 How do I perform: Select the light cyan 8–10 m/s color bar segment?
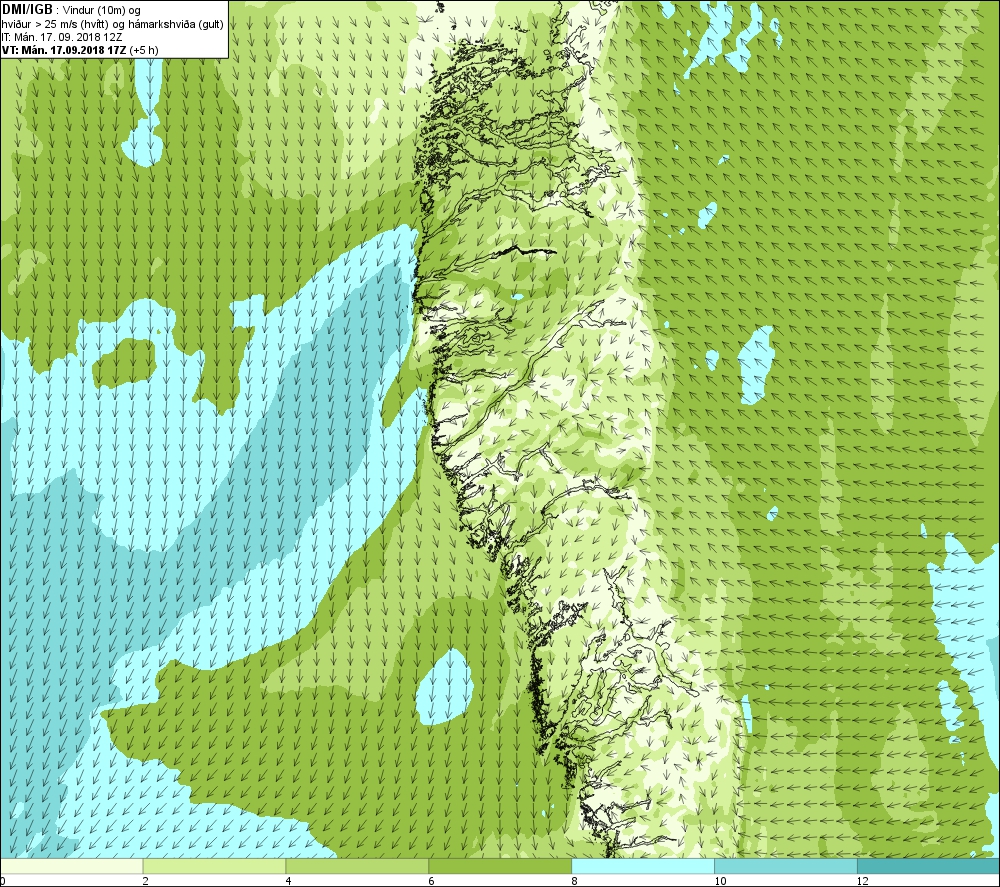tap(643, 867)
